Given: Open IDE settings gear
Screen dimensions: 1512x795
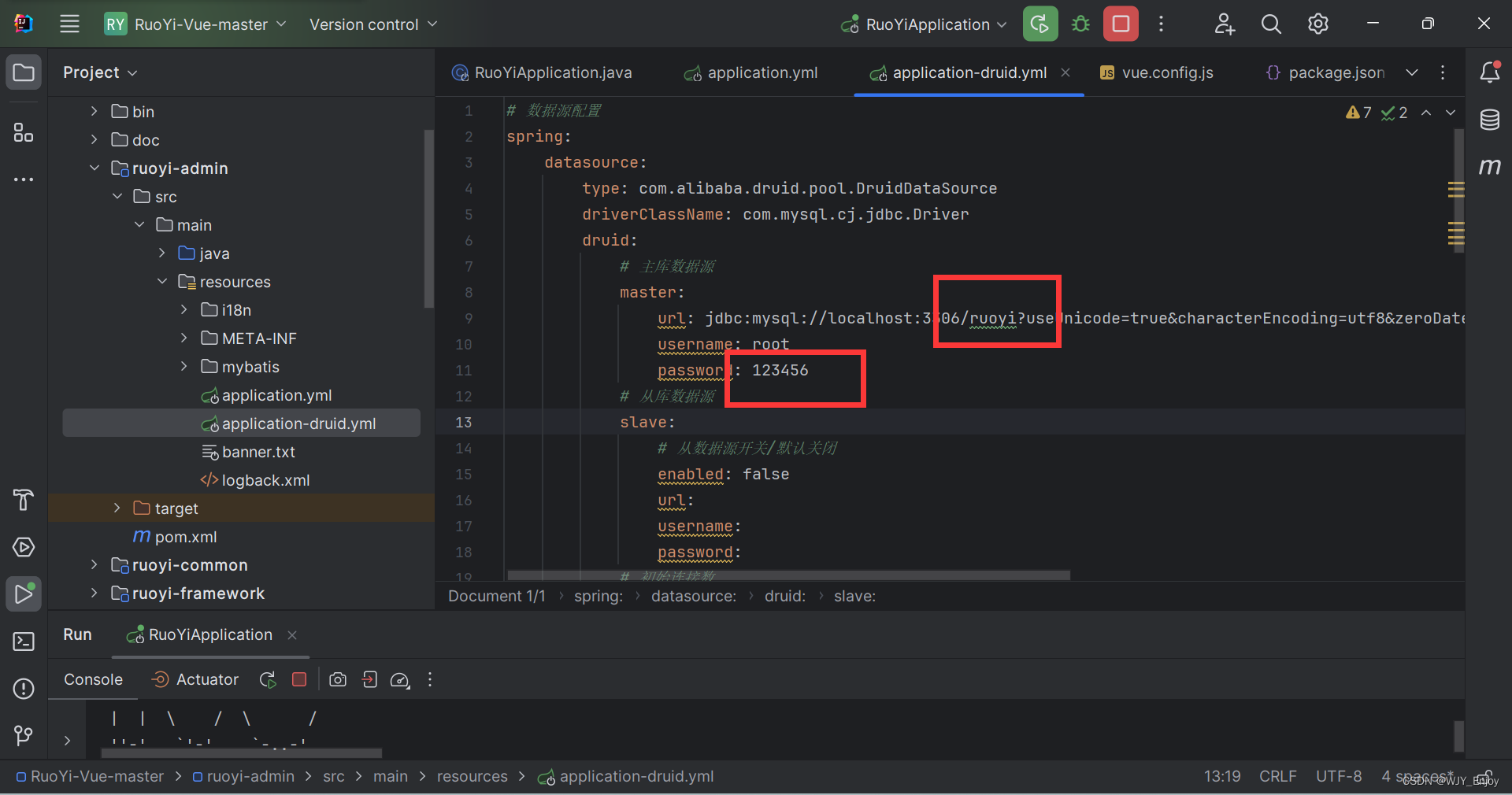Looking at the screenshot, I should point(1317,24).
